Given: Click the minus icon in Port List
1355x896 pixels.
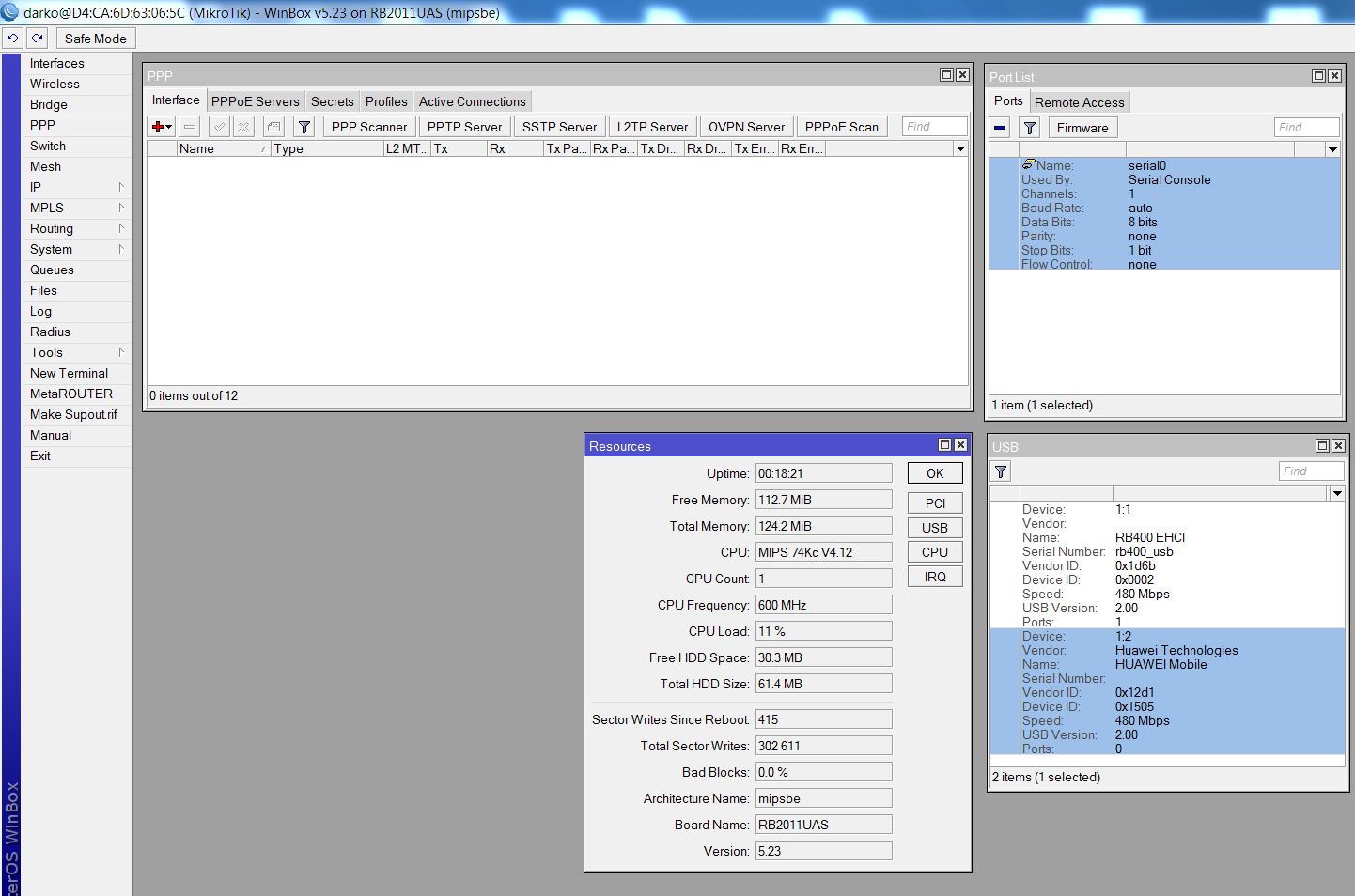Looking at the screenshot, I should click(x=1001, y=128).
